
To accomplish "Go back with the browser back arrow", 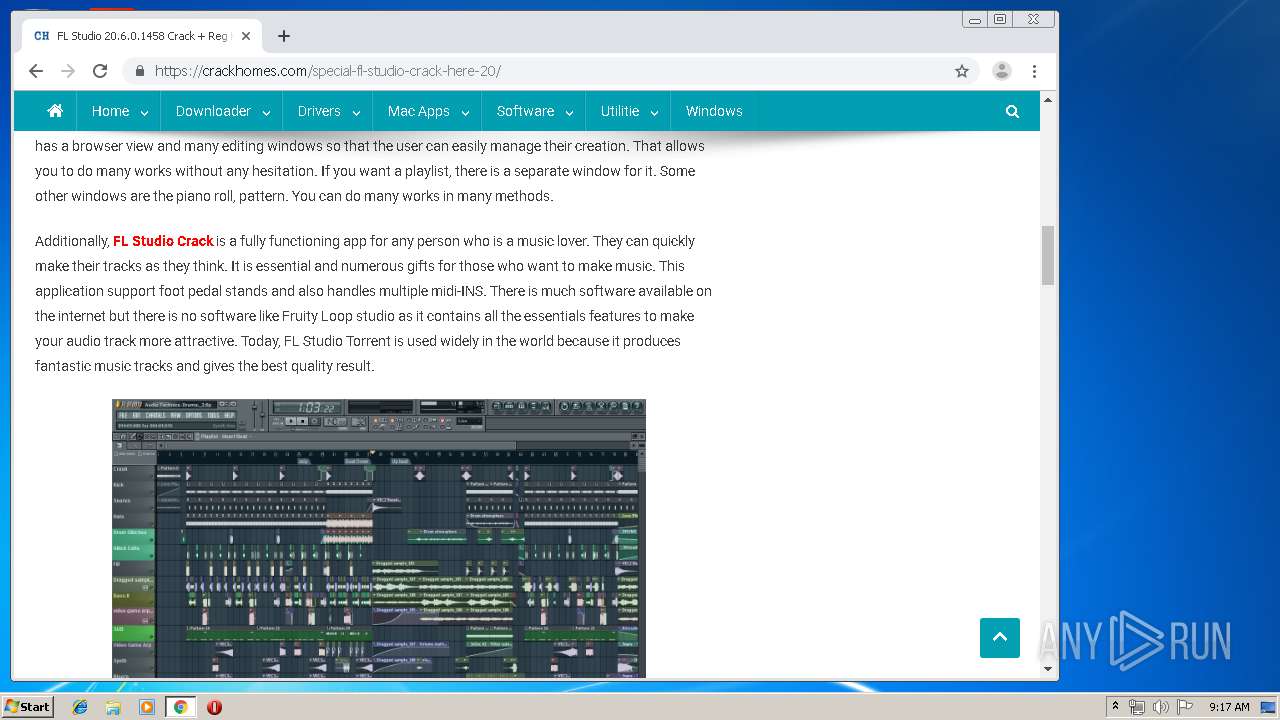I will tap(36, 71).
